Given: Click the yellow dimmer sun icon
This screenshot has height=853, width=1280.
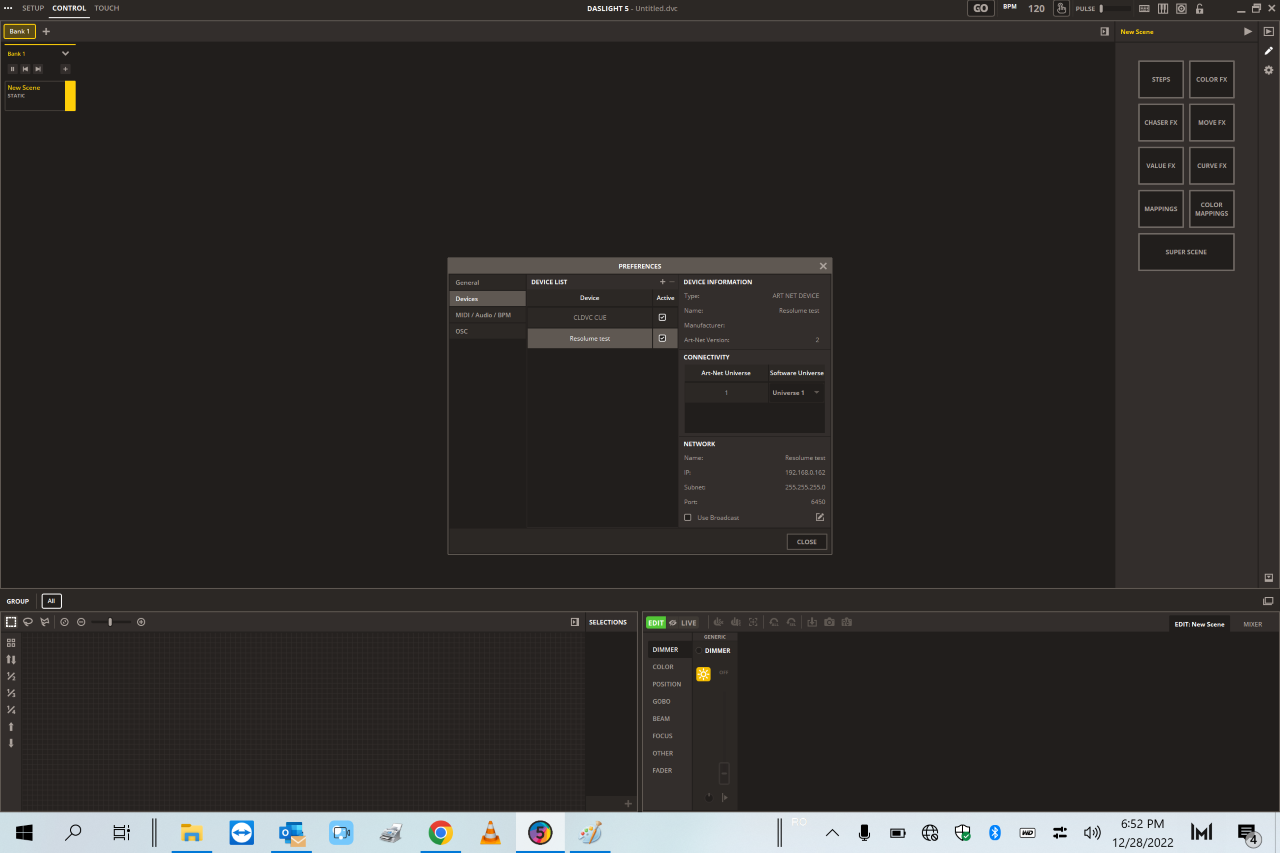Looking at the screenshot, I should [703, 674].
